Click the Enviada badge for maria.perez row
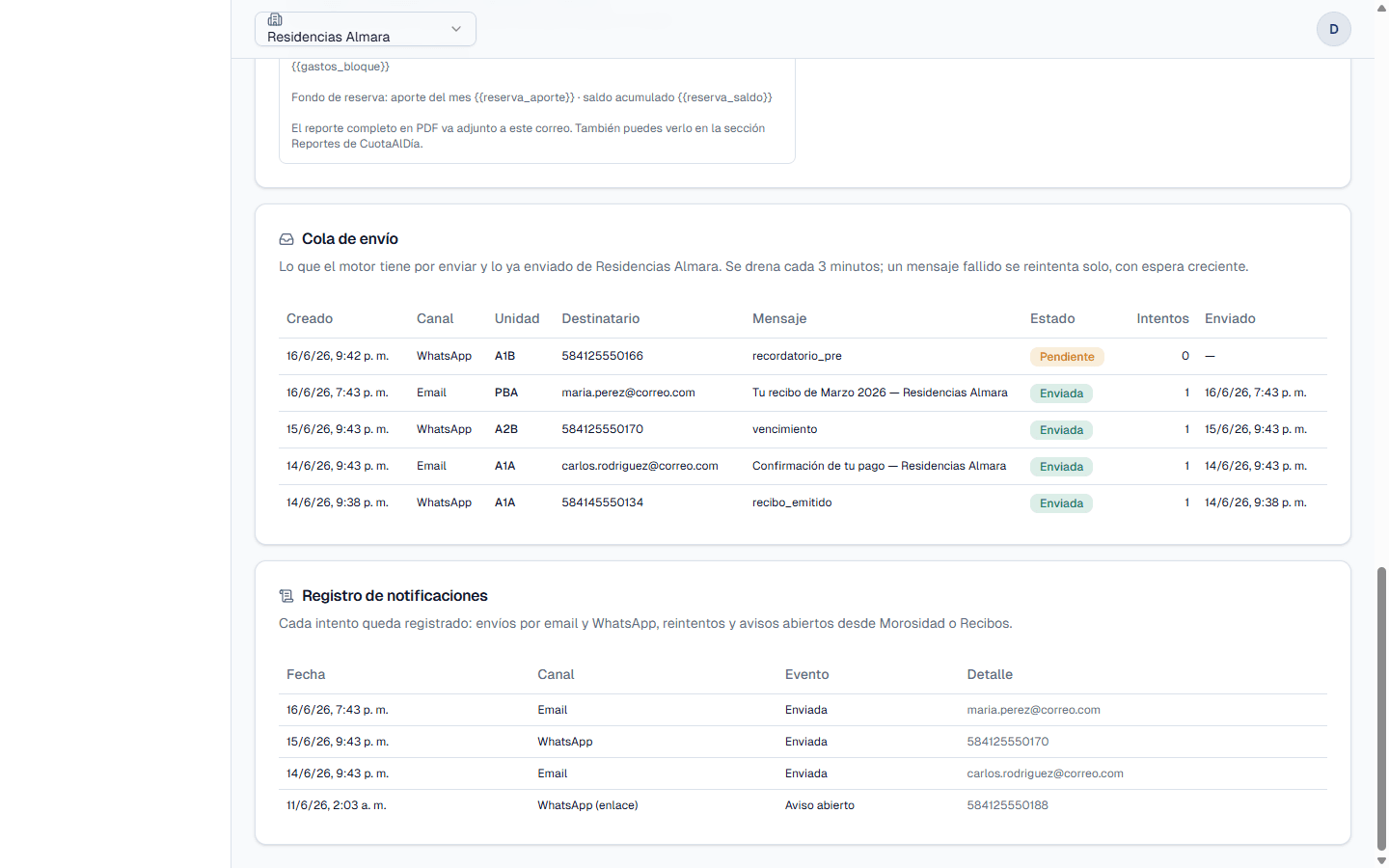Image resolution: width=1389 pixels, height=868 pixels. click(x=1061, y=393)
